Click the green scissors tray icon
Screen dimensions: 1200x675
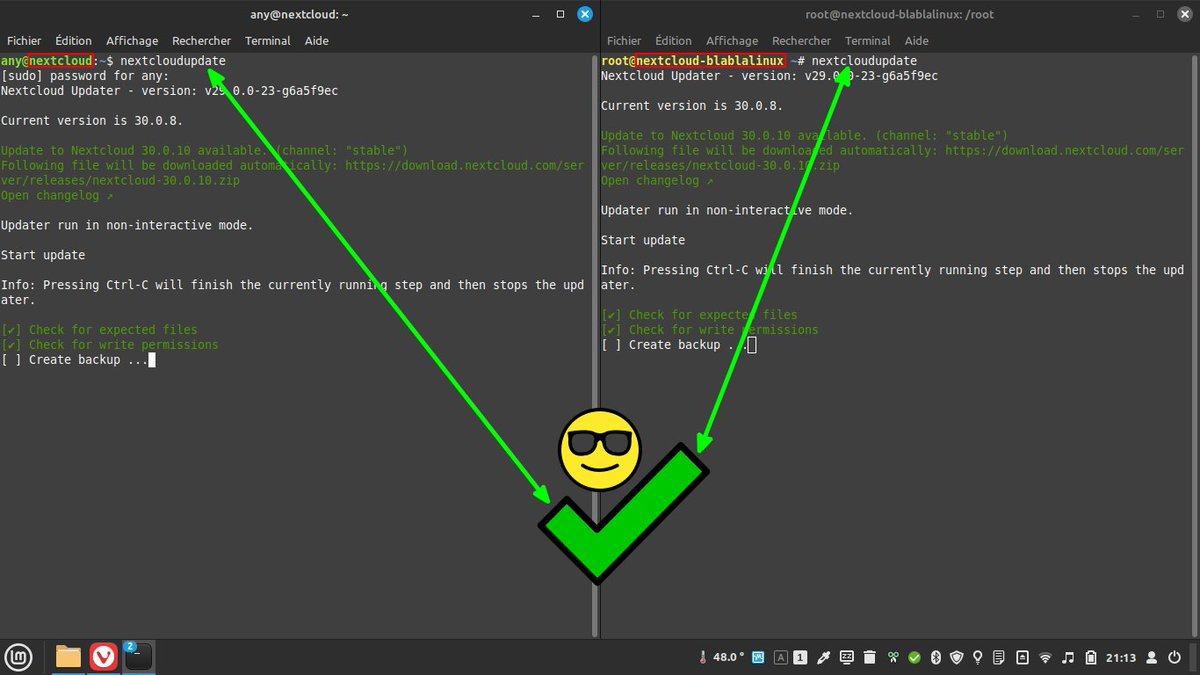point(893,658)
